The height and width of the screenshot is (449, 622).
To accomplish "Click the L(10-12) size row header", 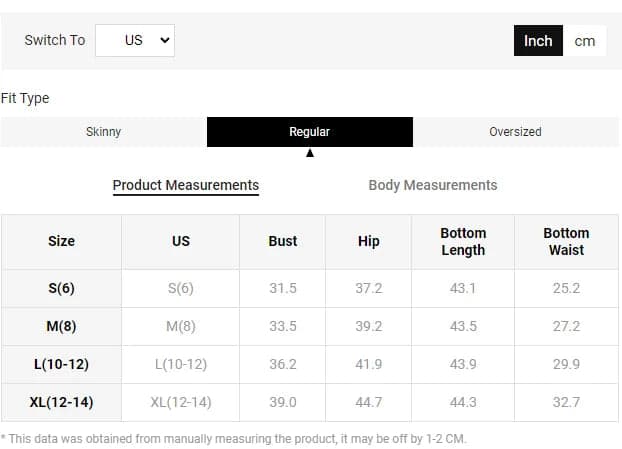I will [x=61, y=364].
